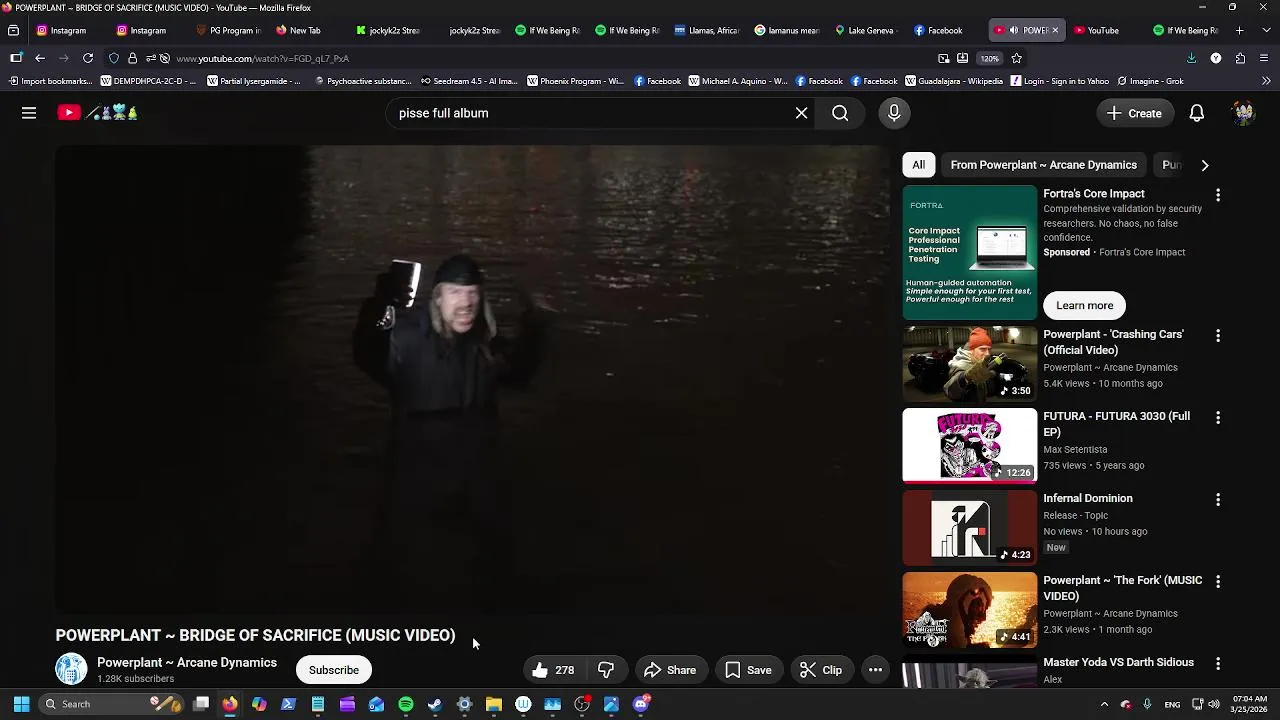Image resolution: width=1280 pixels, height=720 pixels.
Task: Open options for 'The Fork' video
Action: coord(1218,581)
